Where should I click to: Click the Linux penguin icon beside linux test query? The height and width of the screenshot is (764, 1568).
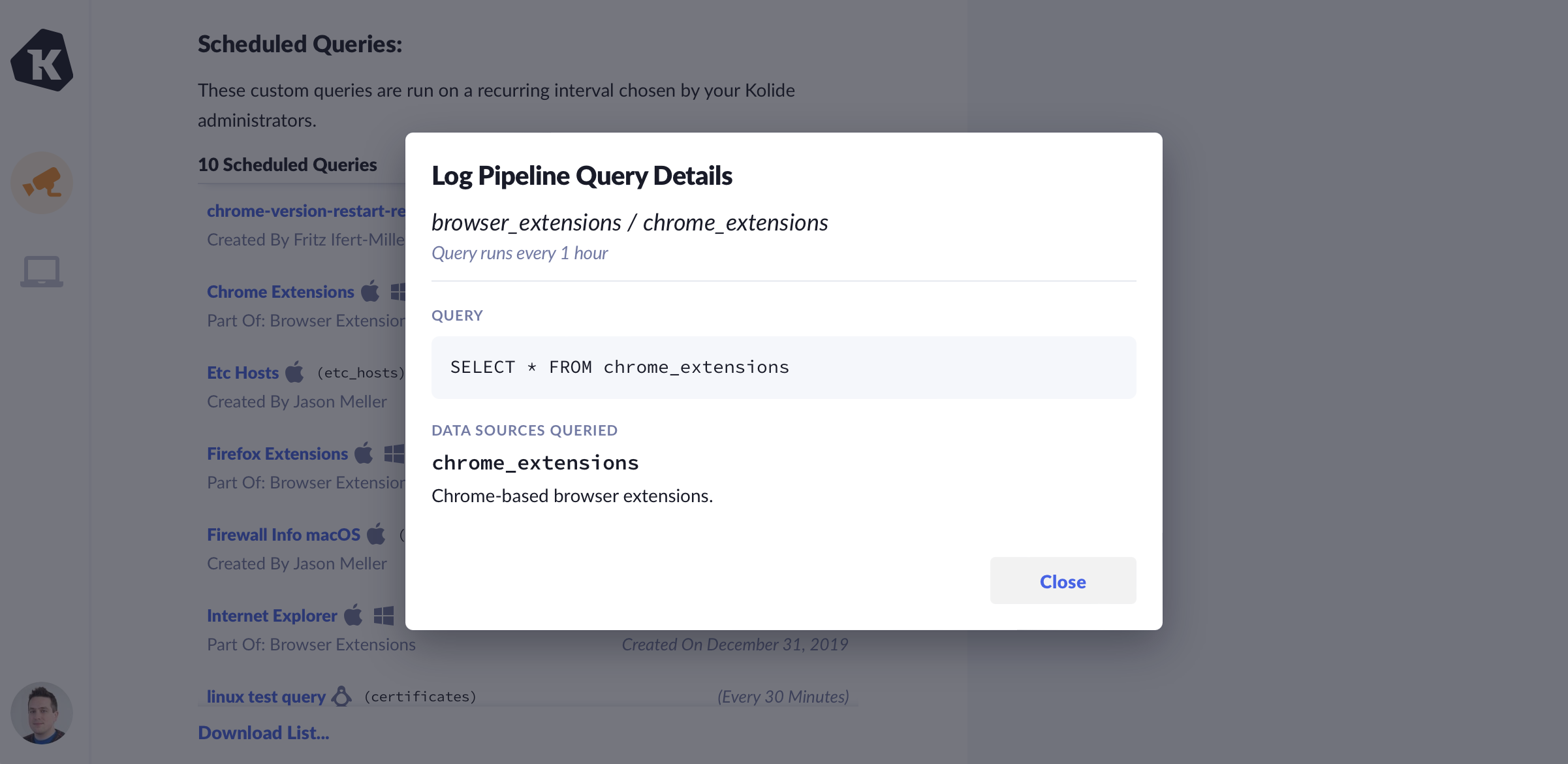pos(341,696)
